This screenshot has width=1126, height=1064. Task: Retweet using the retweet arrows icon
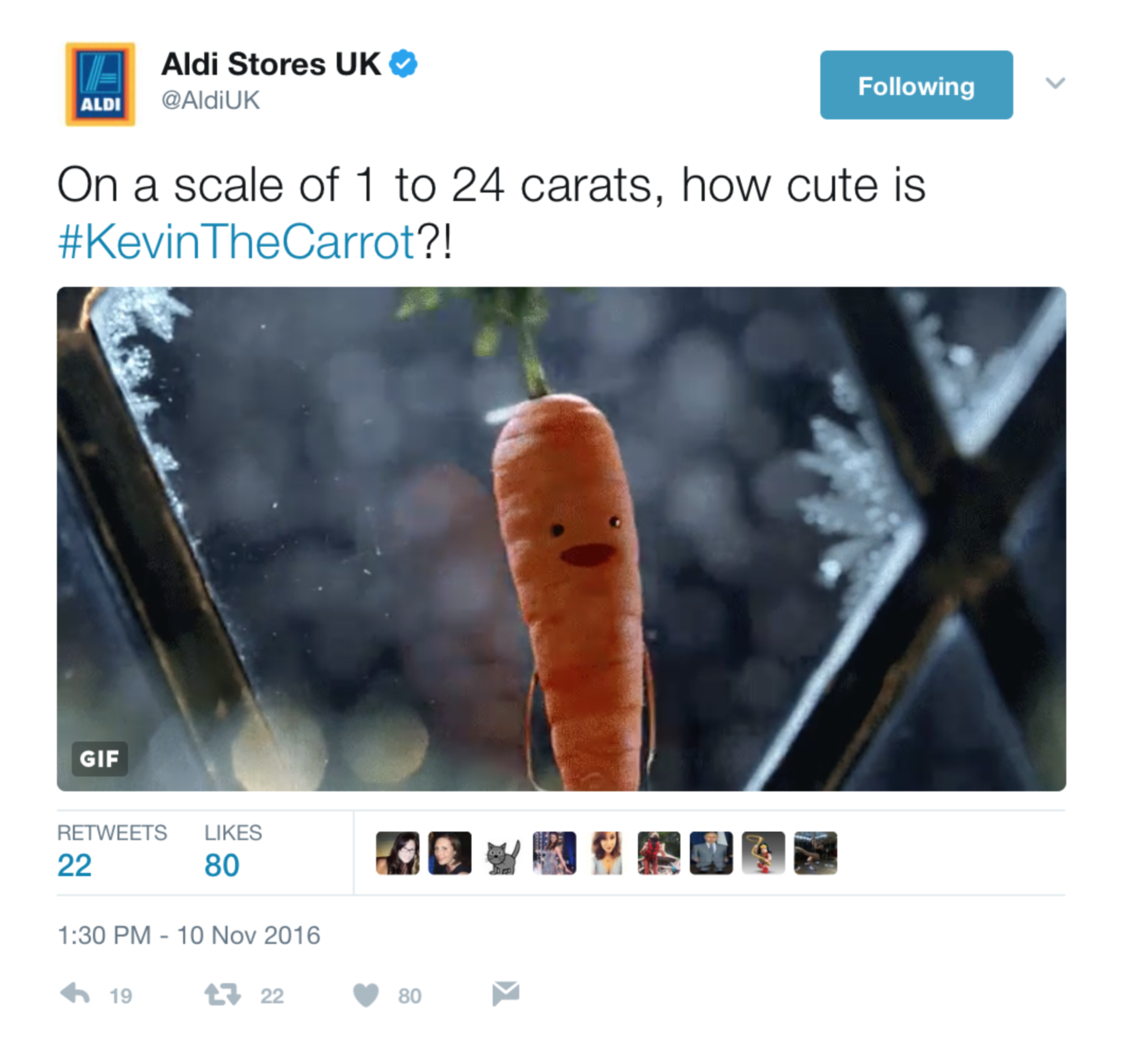(222, 994)
